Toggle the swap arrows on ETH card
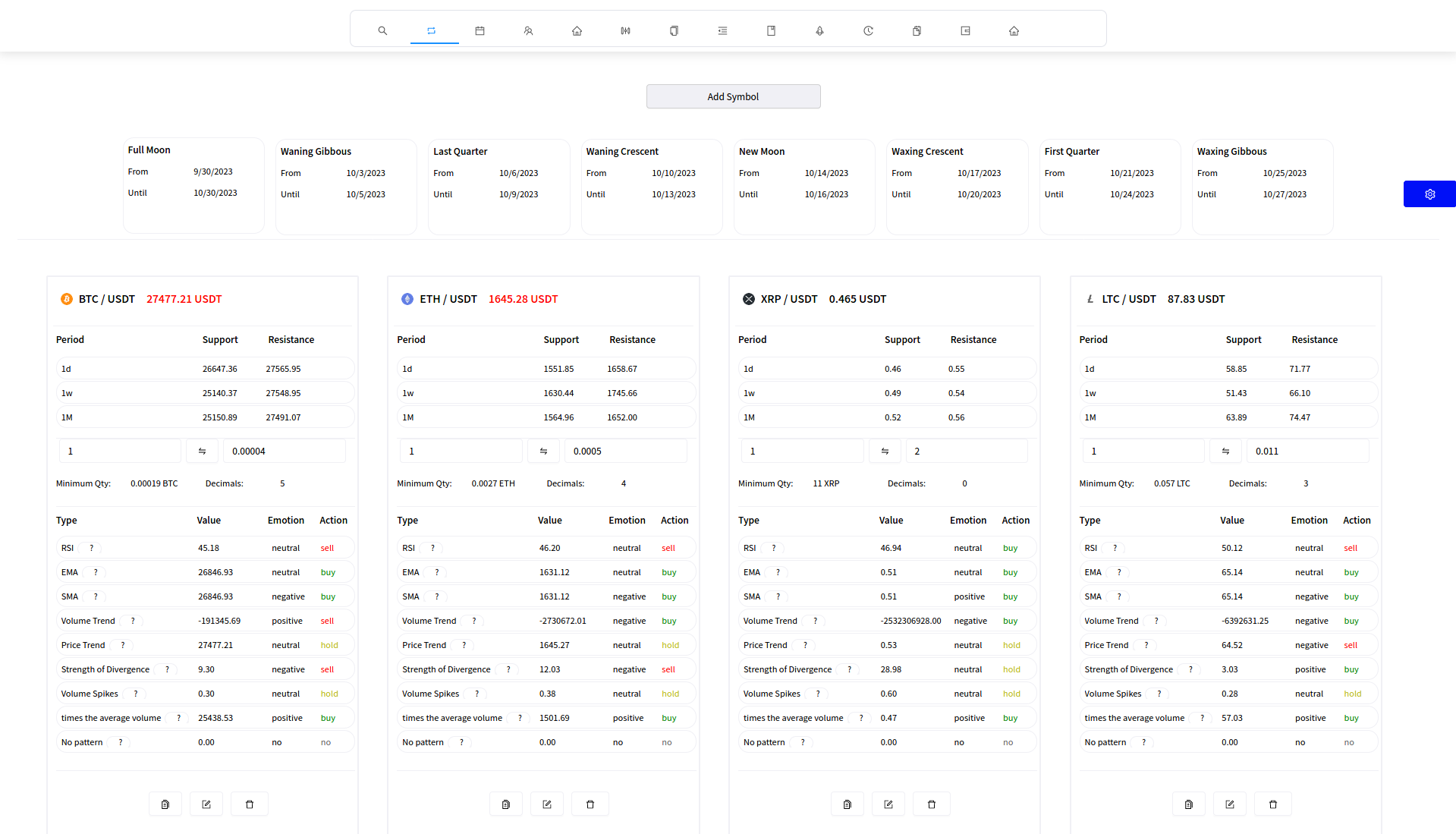The image size is (1456, 834). 543,451
